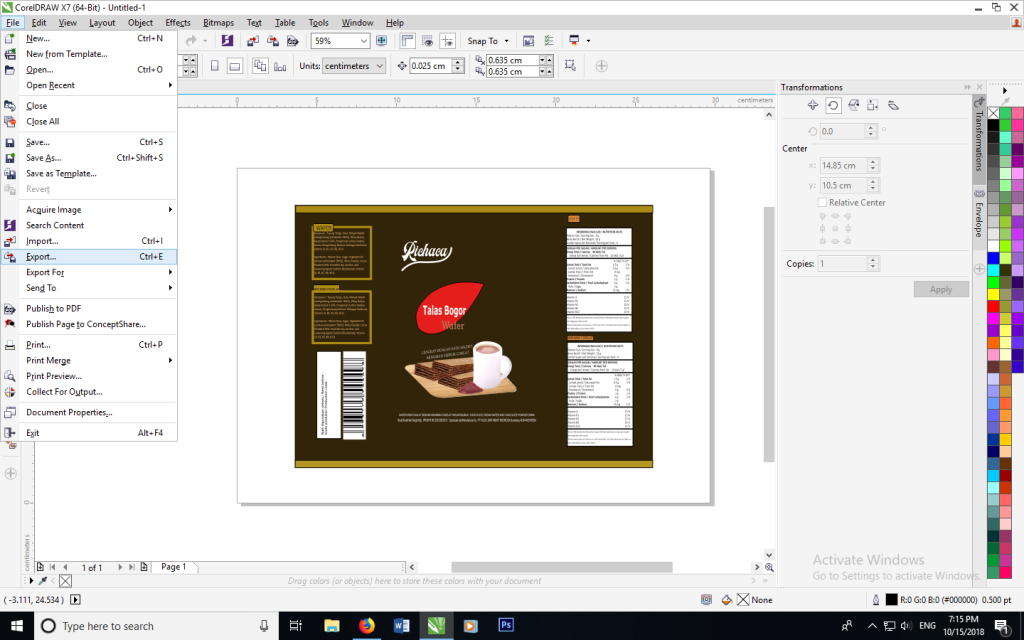Click the Treat as filled icon
1024x640 pixels.
pos(570,65)
